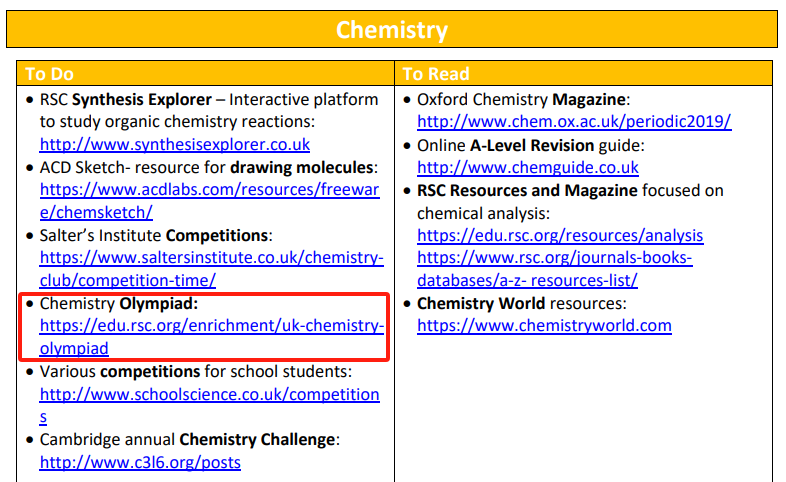786x482 pixels.
Task: Follow the rsc.org journals-books-databases link
Action: tap(554, 258)
